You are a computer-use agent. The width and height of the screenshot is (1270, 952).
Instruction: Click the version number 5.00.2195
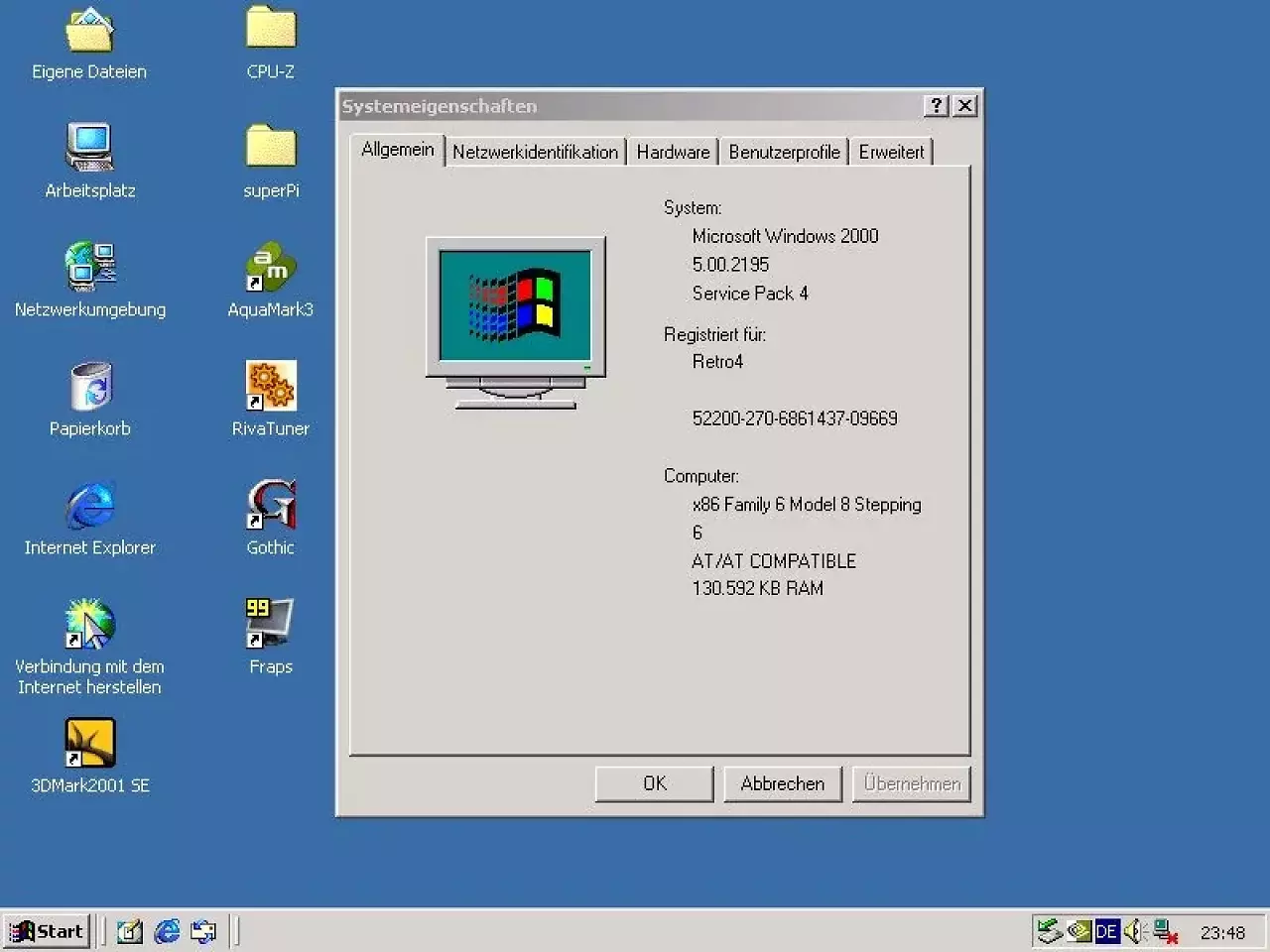point(730,265)
